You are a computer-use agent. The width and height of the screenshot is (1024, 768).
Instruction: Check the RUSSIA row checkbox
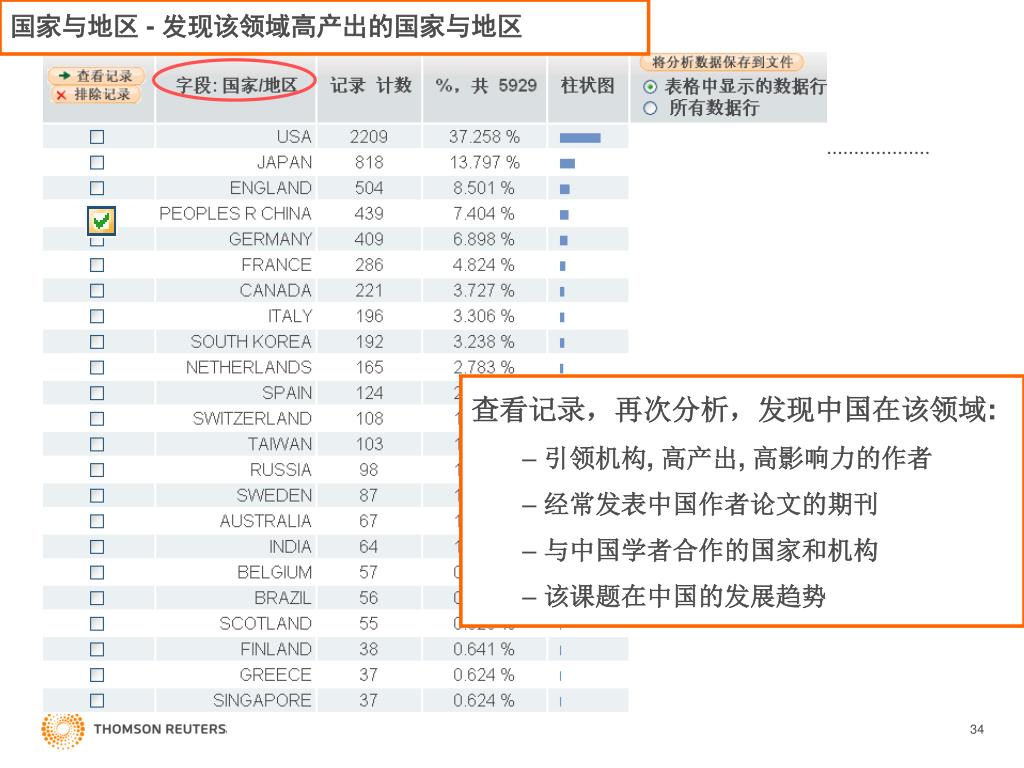tap(97, 470)
